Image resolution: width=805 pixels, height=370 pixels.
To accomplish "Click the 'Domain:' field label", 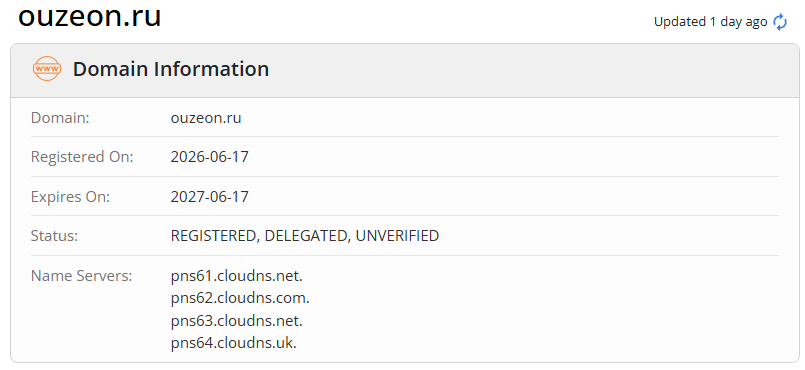I will click(x=60, y=118).
